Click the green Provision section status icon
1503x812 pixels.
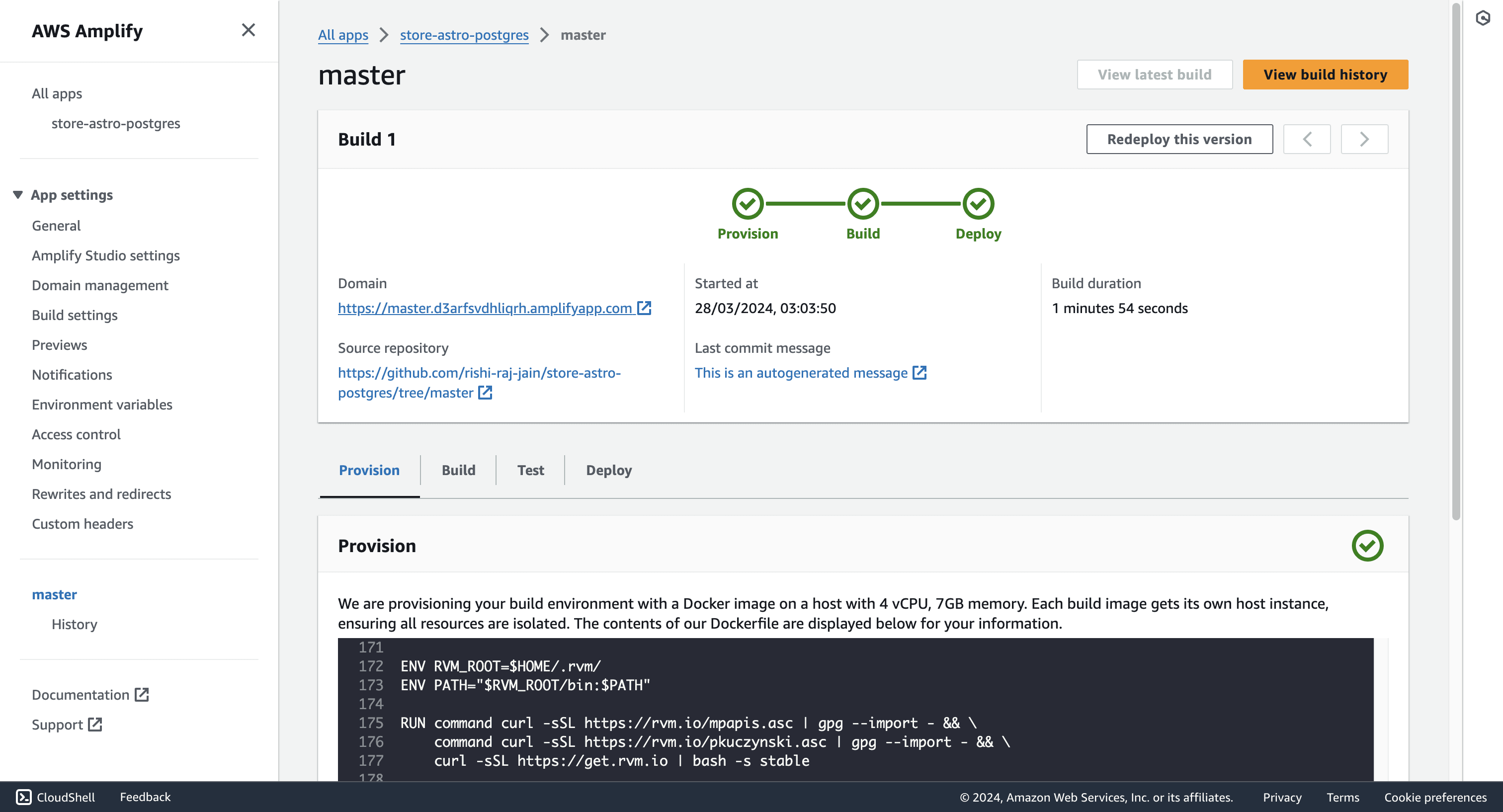click(x=1367, y=546)
